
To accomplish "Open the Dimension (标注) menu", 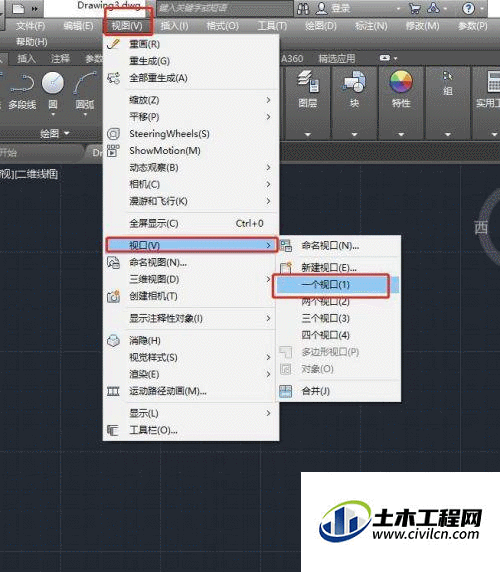I will [x=371, y=26].
